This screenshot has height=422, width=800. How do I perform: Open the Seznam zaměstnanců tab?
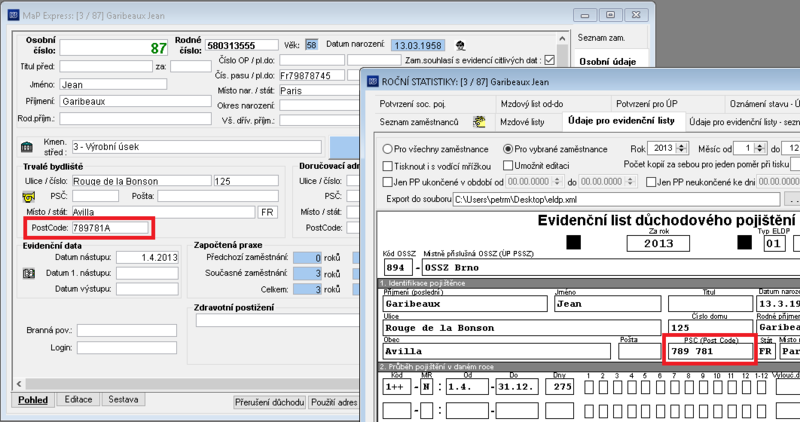[418, 122]
